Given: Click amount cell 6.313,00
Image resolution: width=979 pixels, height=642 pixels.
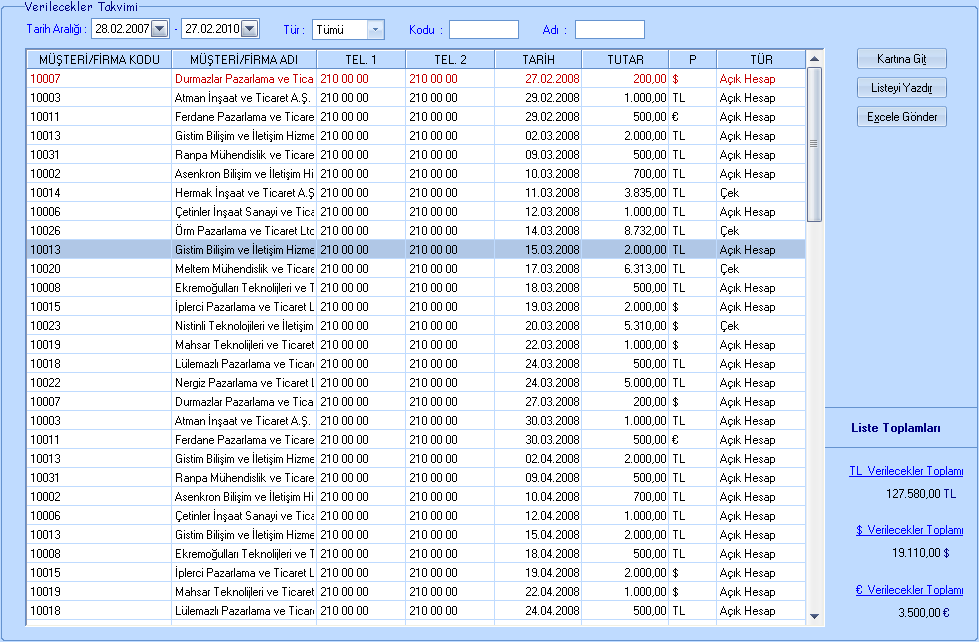Looking at the screenshot, I should coord(626,269).
